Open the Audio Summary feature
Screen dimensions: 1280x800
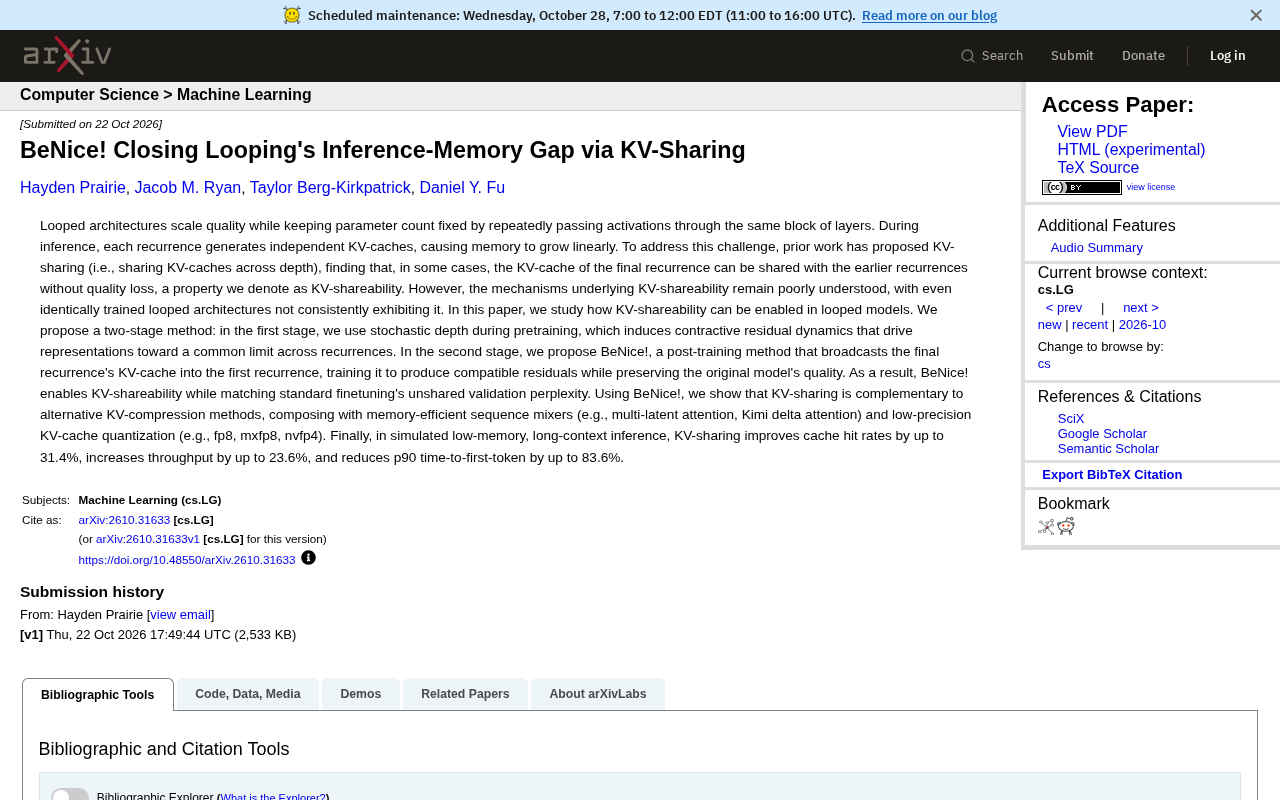pos(1096,248)
